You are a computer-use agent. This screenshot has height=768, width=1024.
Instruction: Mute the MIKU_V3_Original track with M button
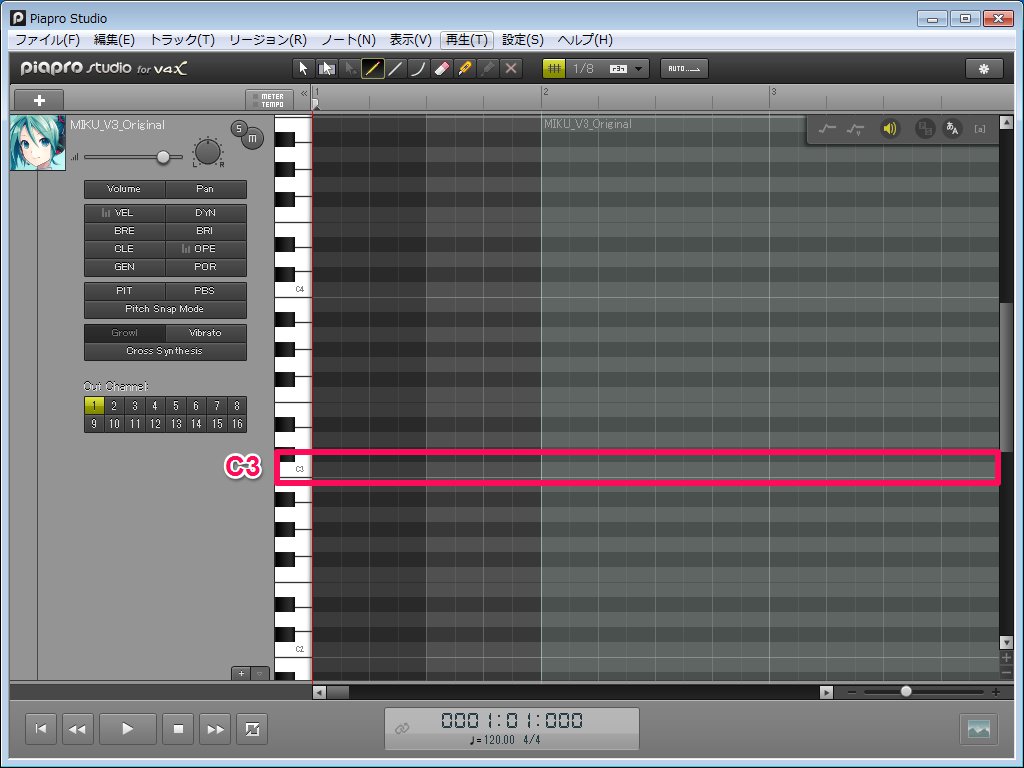tap(253, 138)
